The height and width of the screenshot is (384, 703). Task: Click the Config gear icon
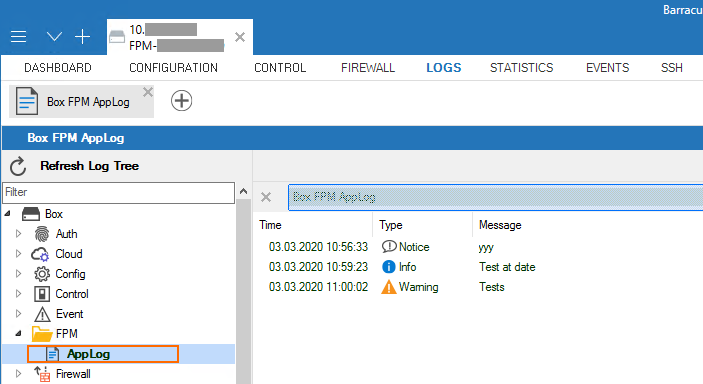(x=42, y=274)
